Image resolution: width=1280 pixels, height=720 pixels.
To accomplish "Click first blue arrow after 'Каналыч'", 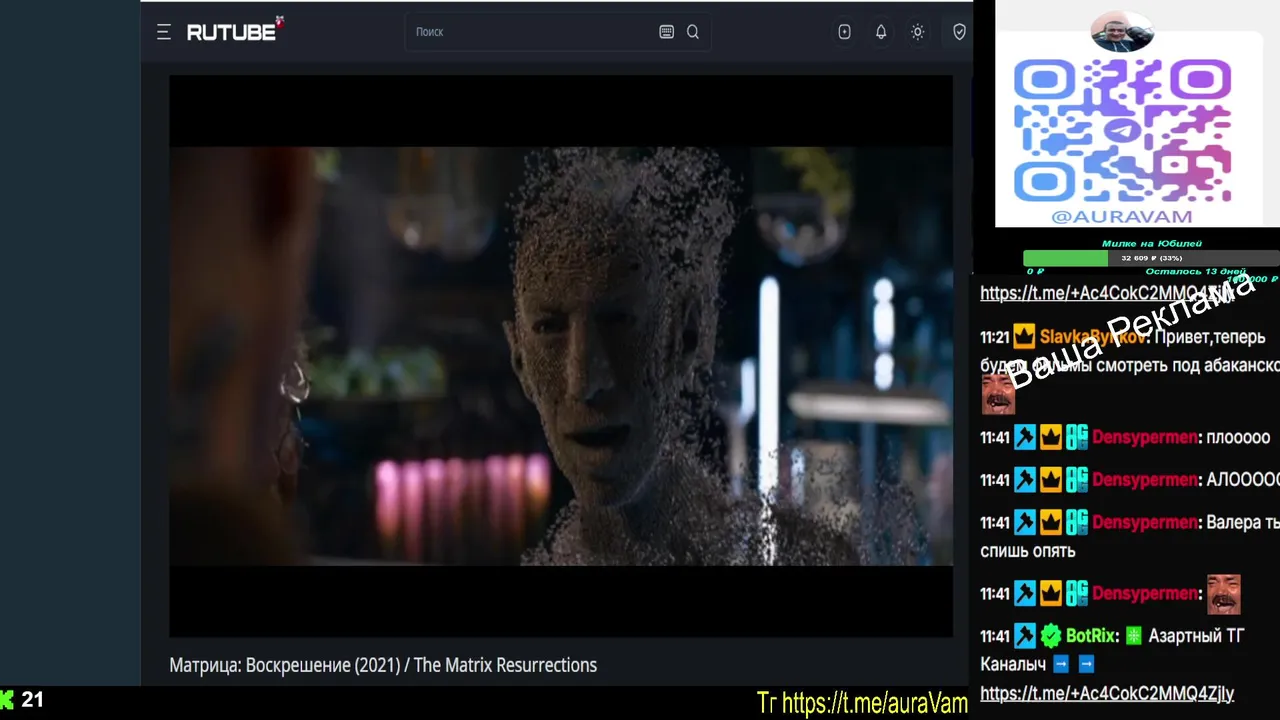I will [1061, 664].
